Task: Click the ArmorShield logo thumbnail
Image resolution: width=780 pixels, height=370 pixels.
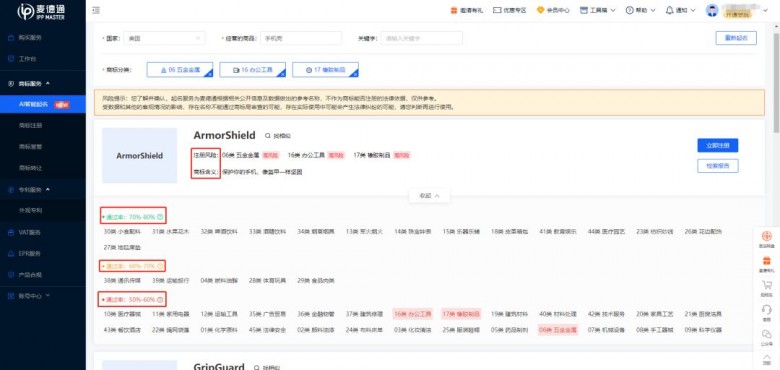Action: (139, 156)
